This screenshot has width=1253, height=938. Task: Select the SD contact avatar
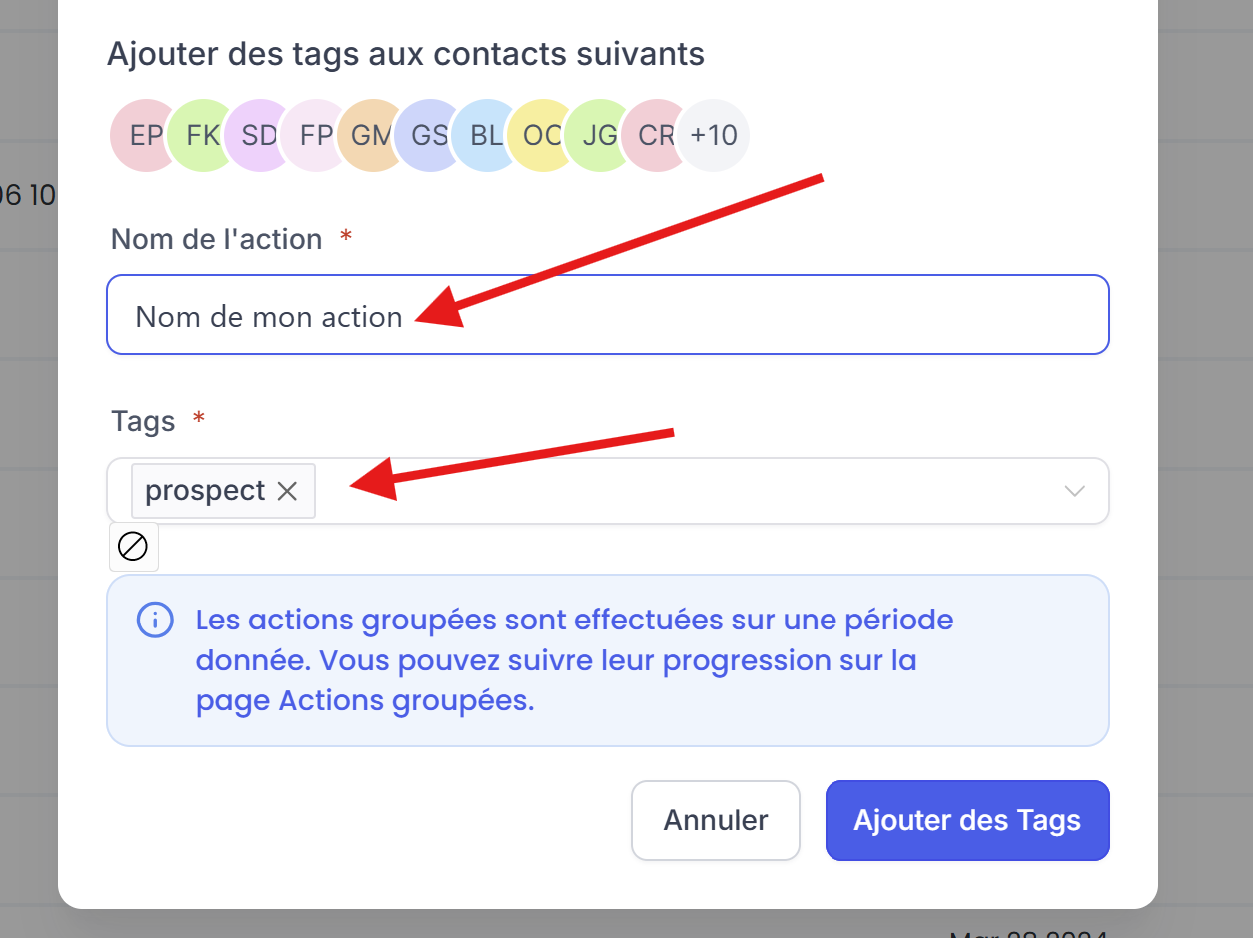(x=257, y=135)
